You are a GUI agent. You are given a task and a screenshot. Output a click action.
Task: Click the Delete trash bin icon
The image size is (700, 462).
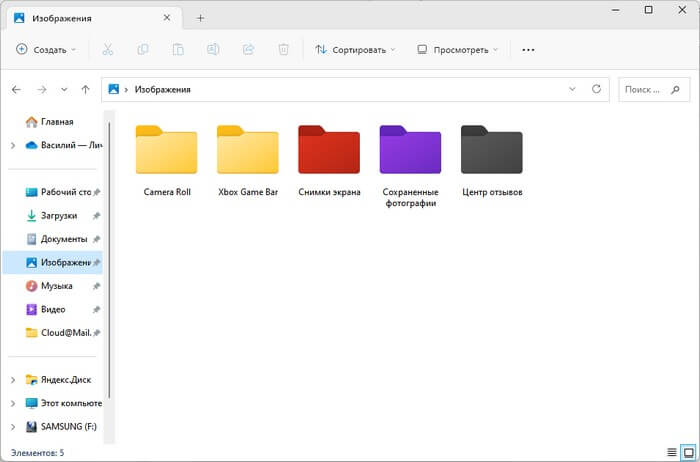284,49
